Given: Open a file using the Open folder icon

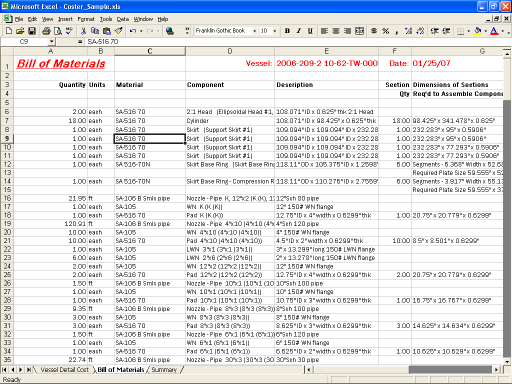Looking at the screenshot, I should pos(20,31).
